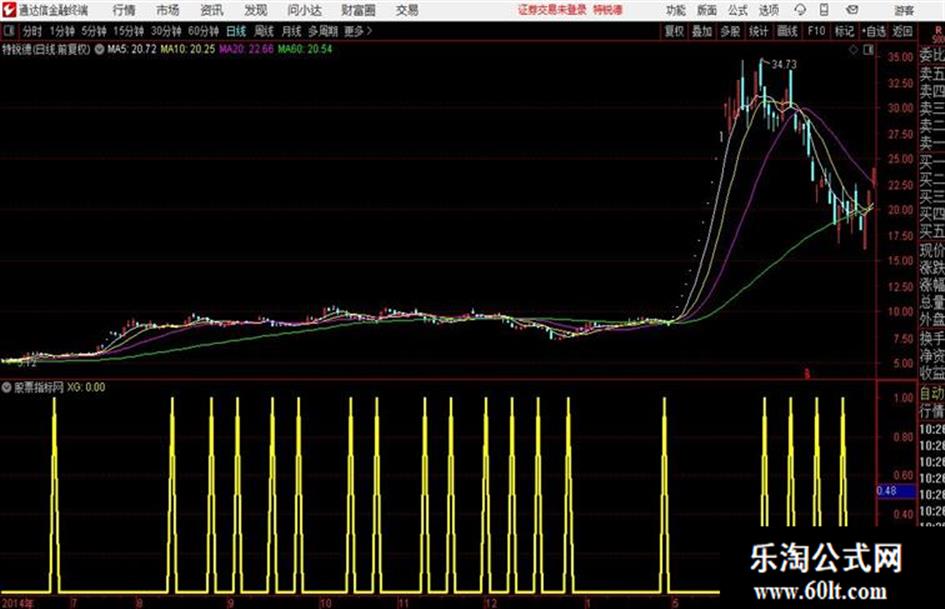This screenshot has height=609, width=945.
Task: Click the 34.73 peak price label
Action: (783, 64)
